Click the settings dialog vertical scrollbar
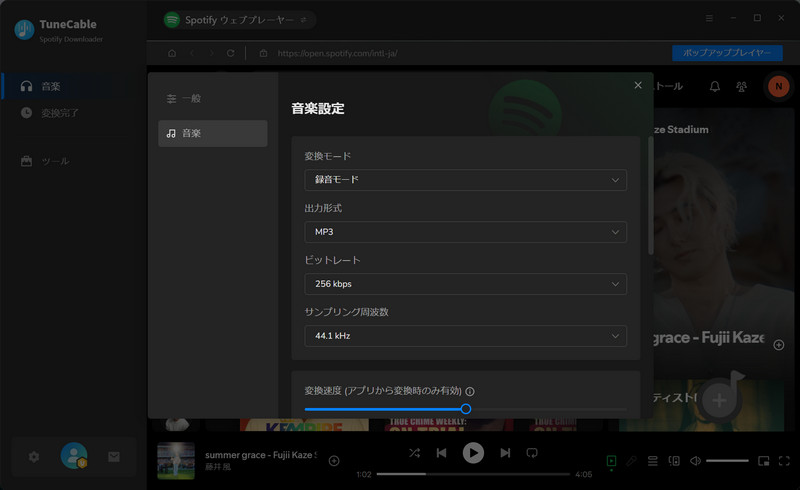The image size is (800, 490). click(x=651, y=195)
